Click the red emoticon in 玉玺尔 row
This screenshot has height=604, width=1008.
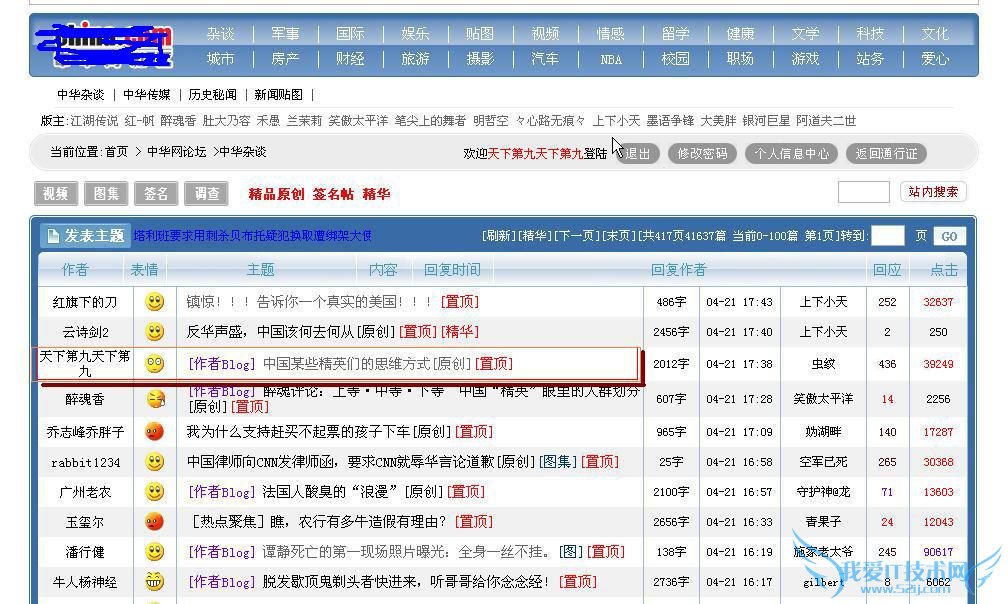point(154,522)
